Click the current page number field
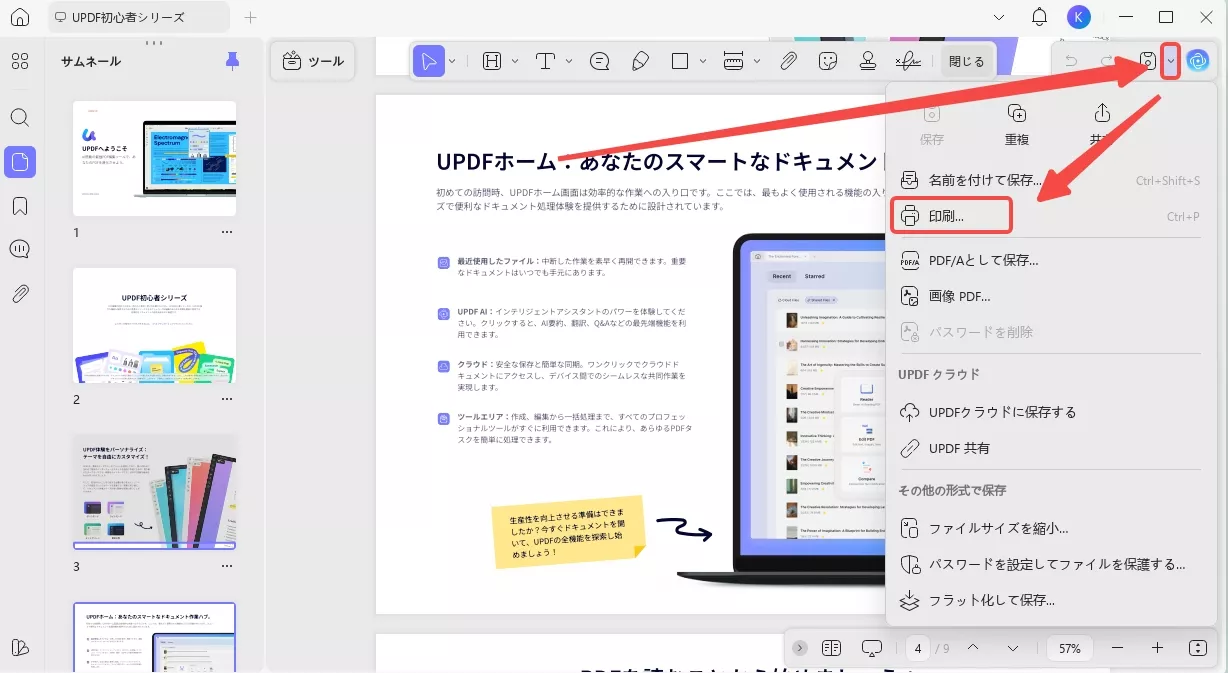This screenshot has height=673, width=1228. 918,648
